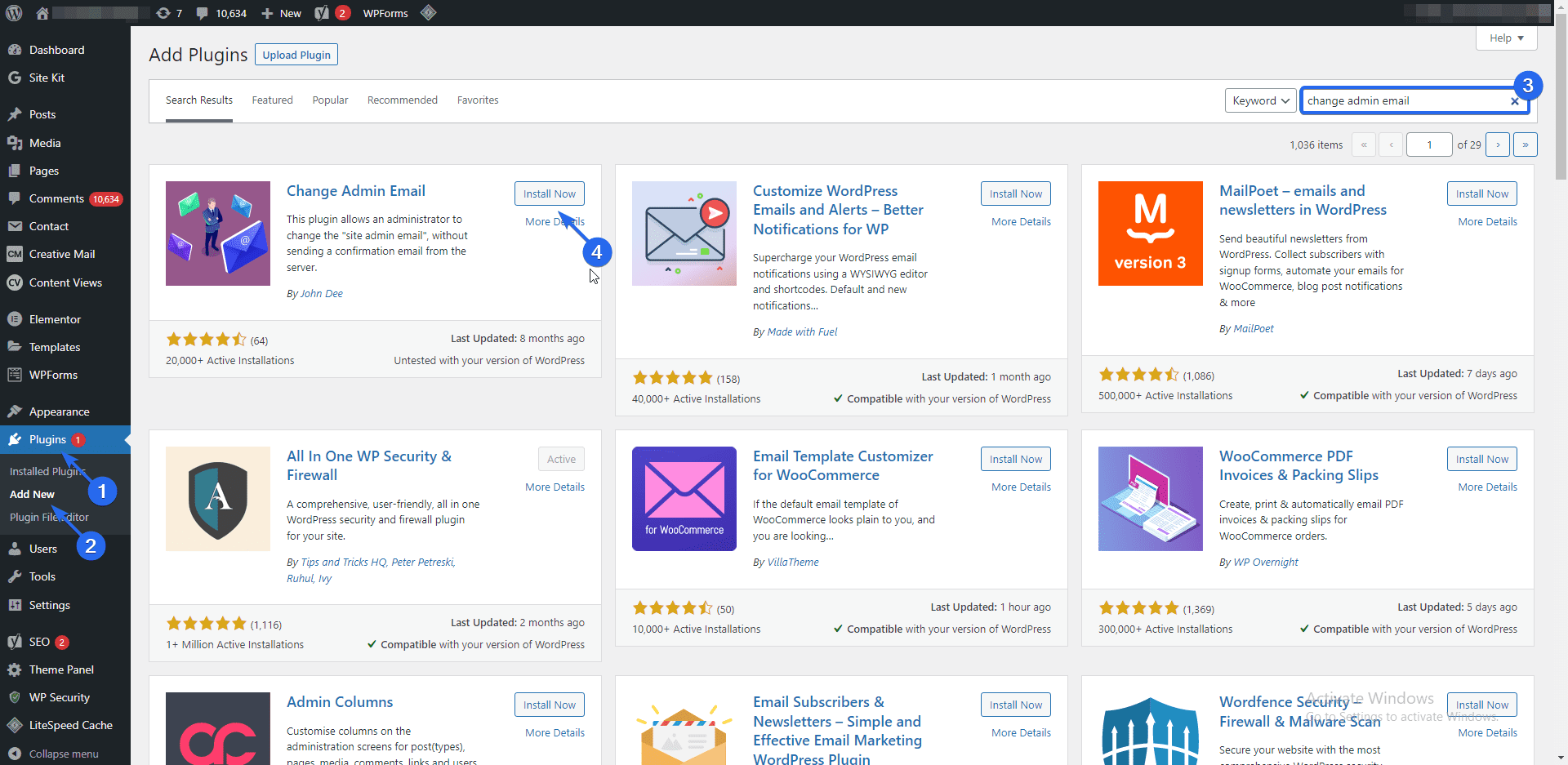Open WPForms admin bar menu
The image size is (1568, 765).
point(385,13)
